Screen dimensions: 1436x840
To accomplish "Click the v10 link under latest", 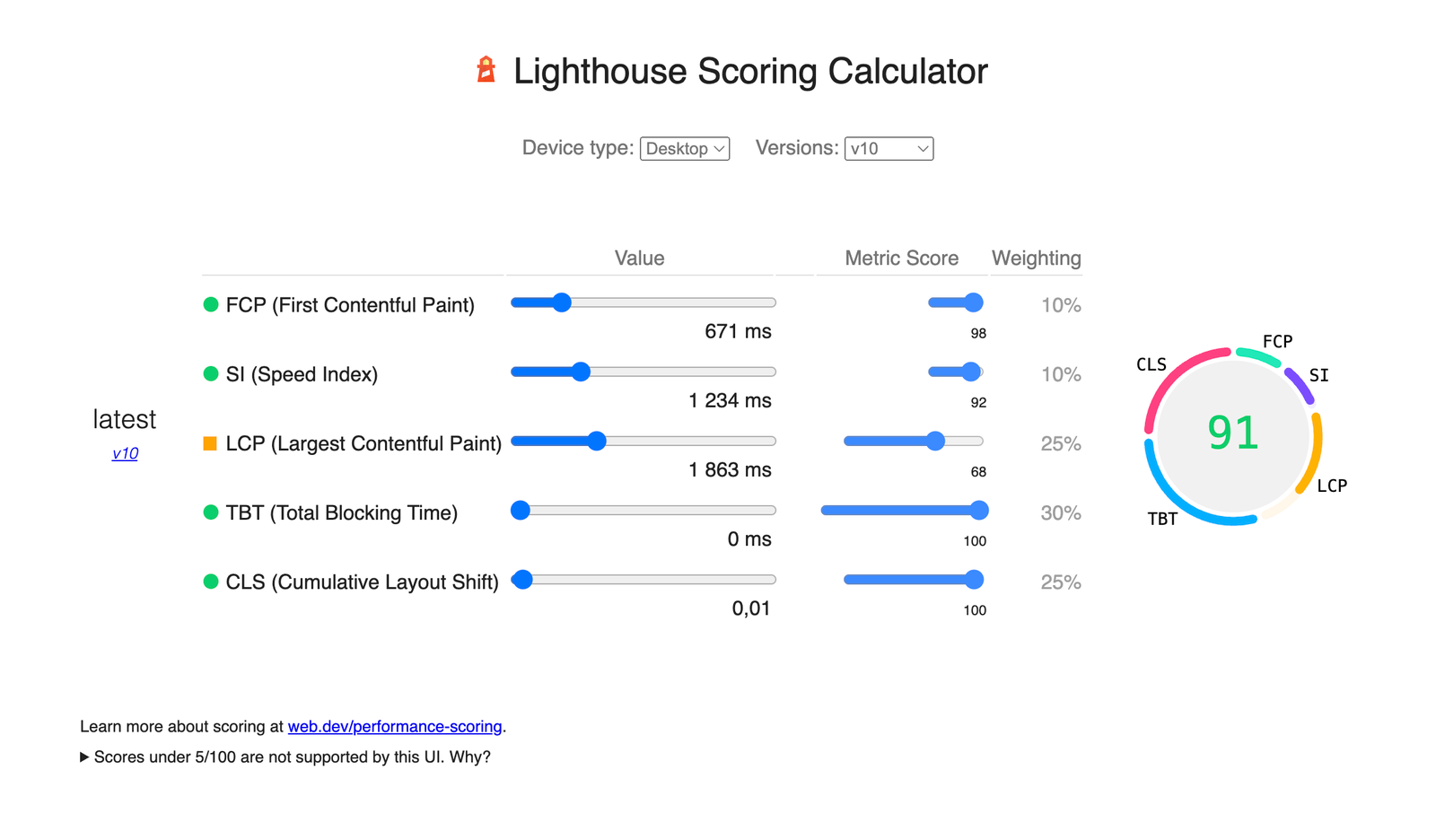I will [x=124, y=453].
